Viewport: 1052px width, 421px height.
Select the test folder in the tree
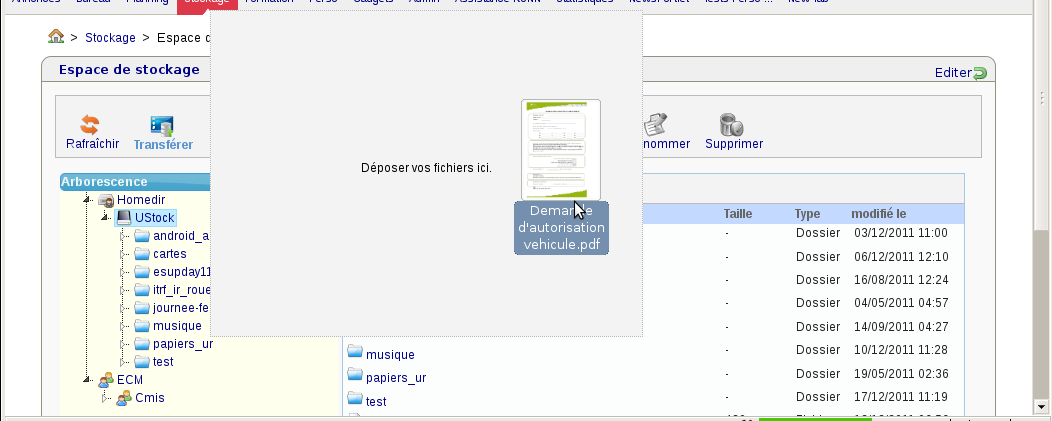click(163, 362)
